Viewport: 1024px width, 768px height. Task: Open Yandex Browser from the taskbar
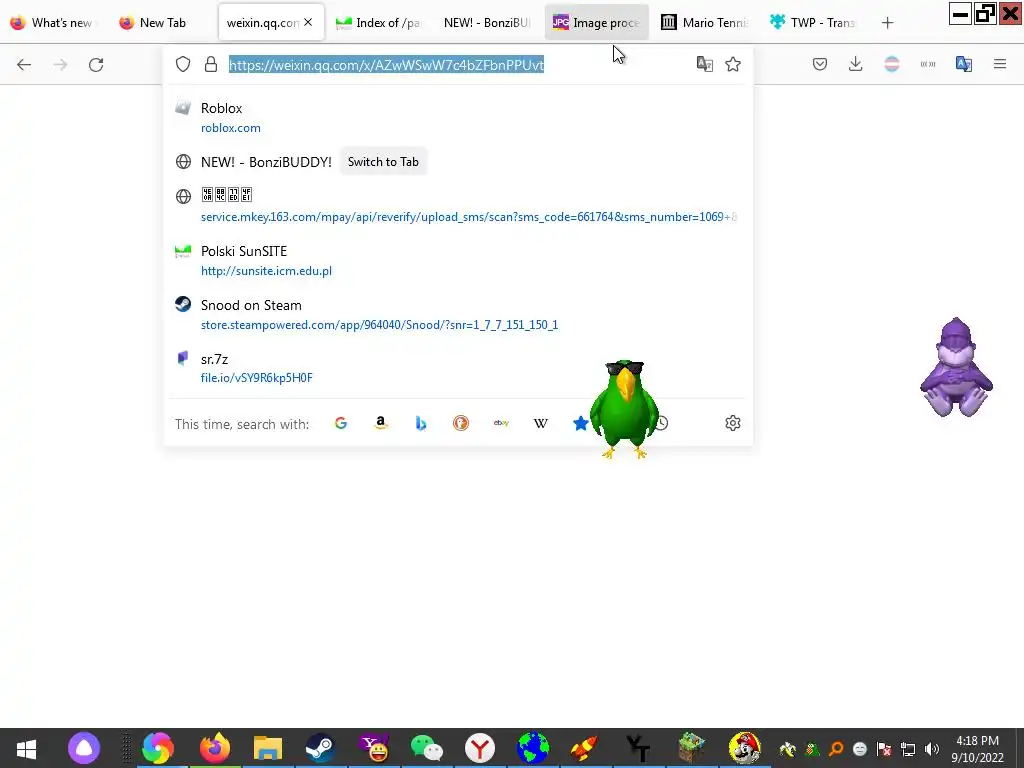coord(480,748)
